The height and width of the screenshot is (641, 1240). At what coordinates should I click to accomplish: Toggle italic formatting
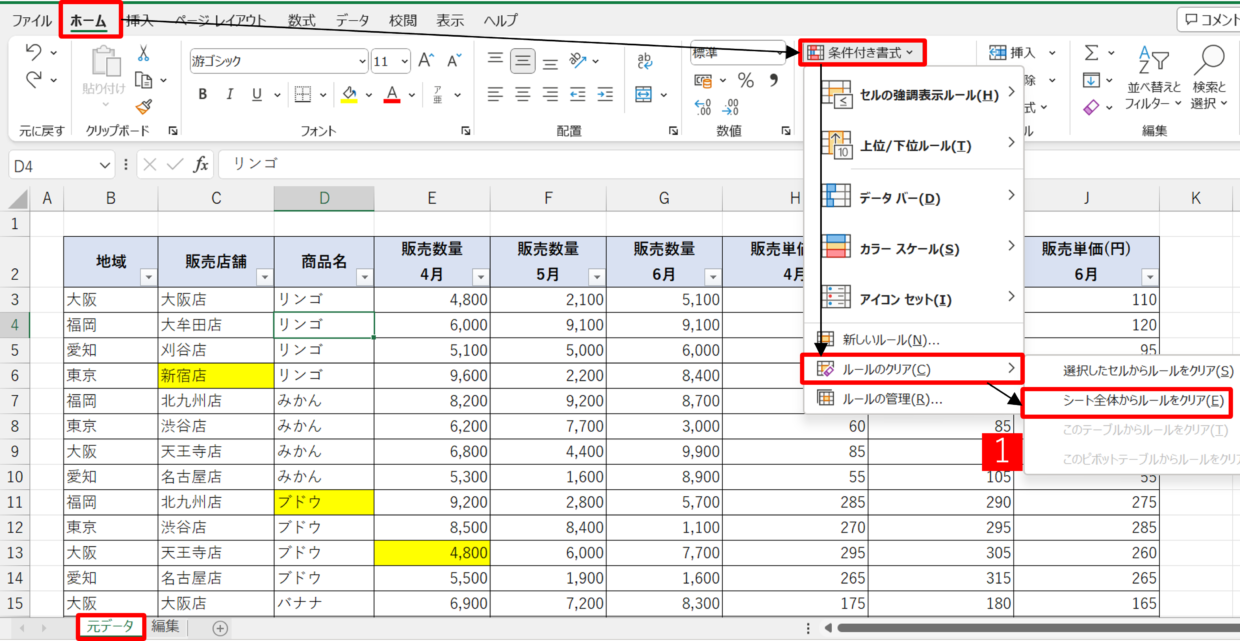[x=230, y=95]
